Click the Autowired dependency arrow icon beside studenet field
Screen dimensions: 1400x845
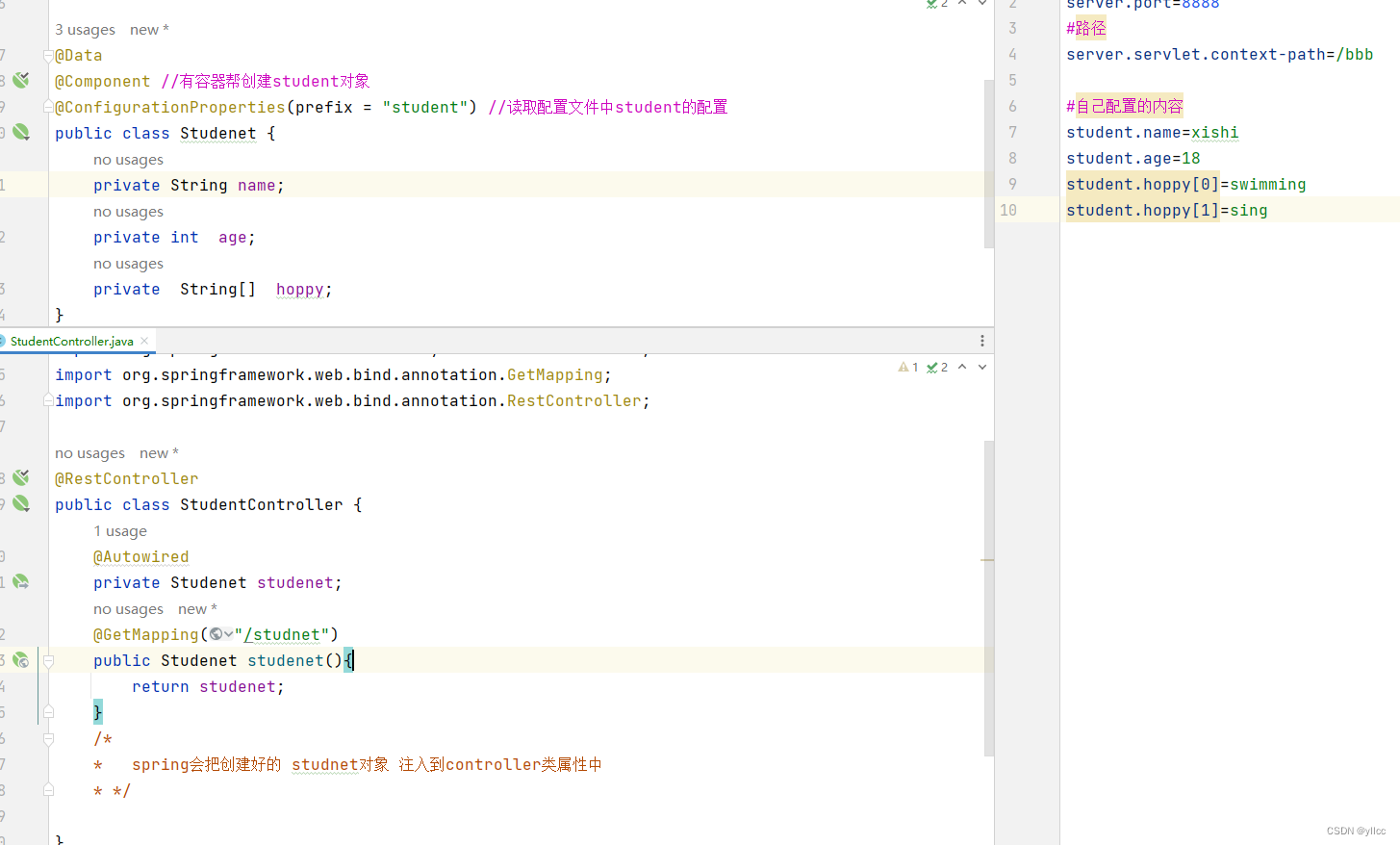(21, 581)
